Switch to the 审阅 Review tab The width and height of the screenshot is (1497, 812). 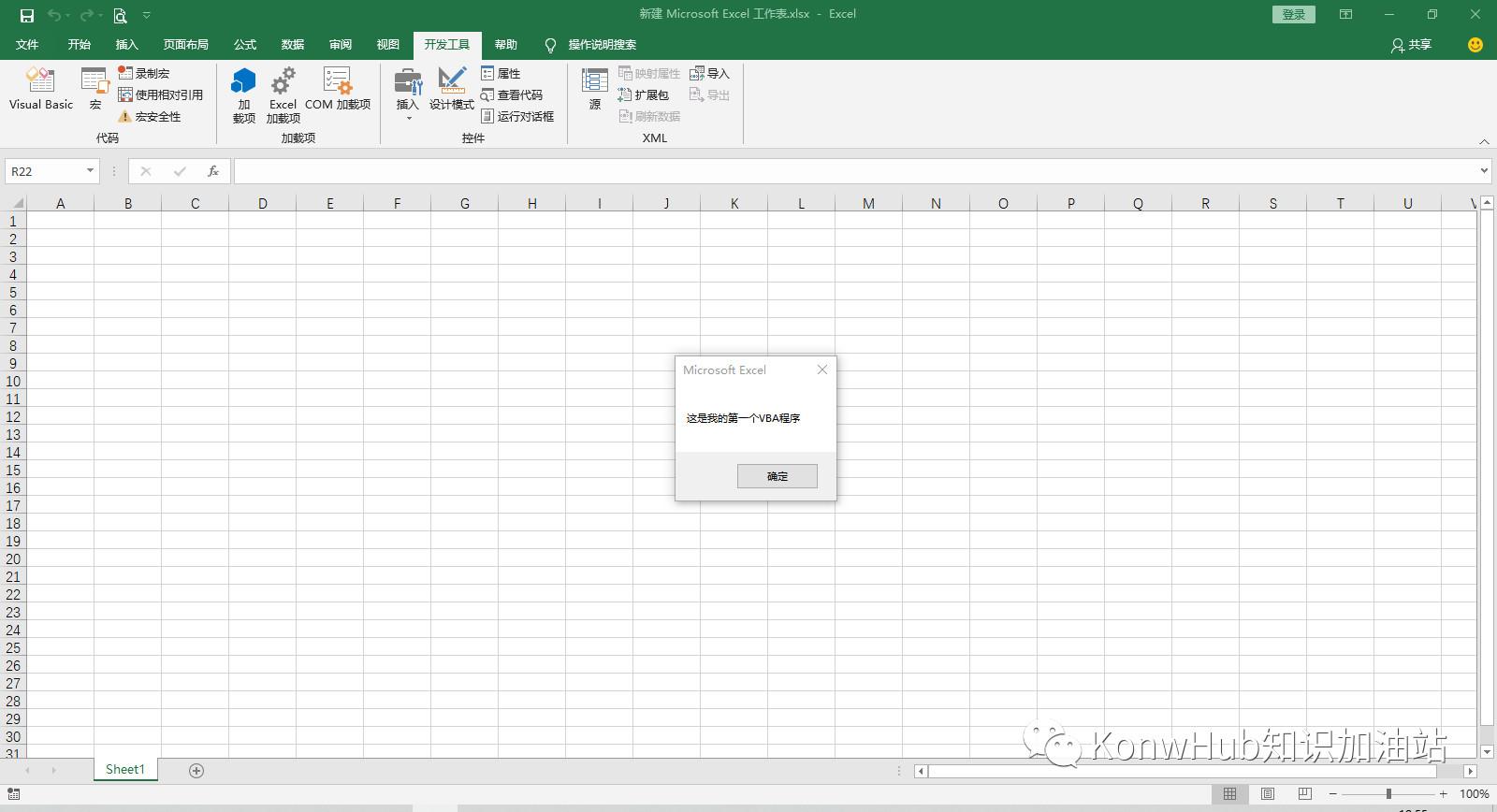[341, 44]
